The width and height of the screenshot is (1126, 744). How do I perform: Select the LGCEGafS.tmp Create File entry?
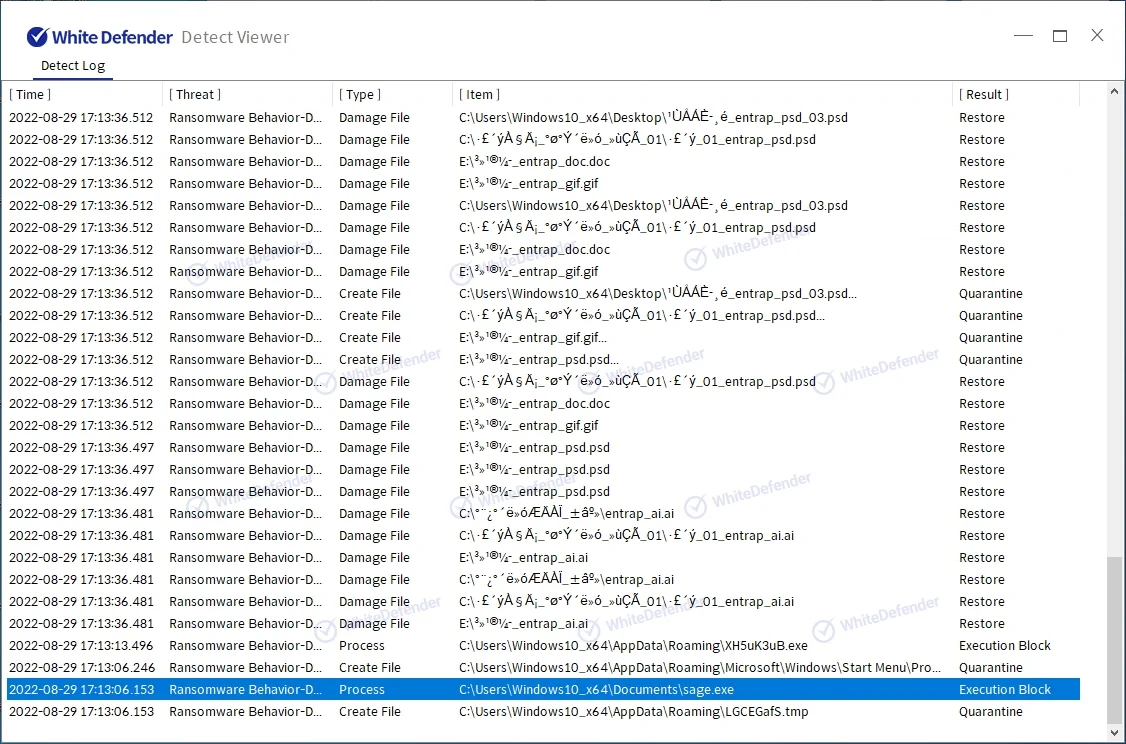point(633,712)
